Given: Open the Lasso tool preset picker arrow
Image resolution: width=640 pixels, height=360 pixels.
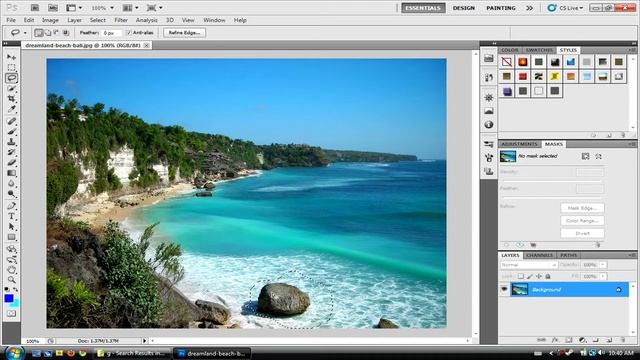Looking at the screenshot, I should pos(25,33).
